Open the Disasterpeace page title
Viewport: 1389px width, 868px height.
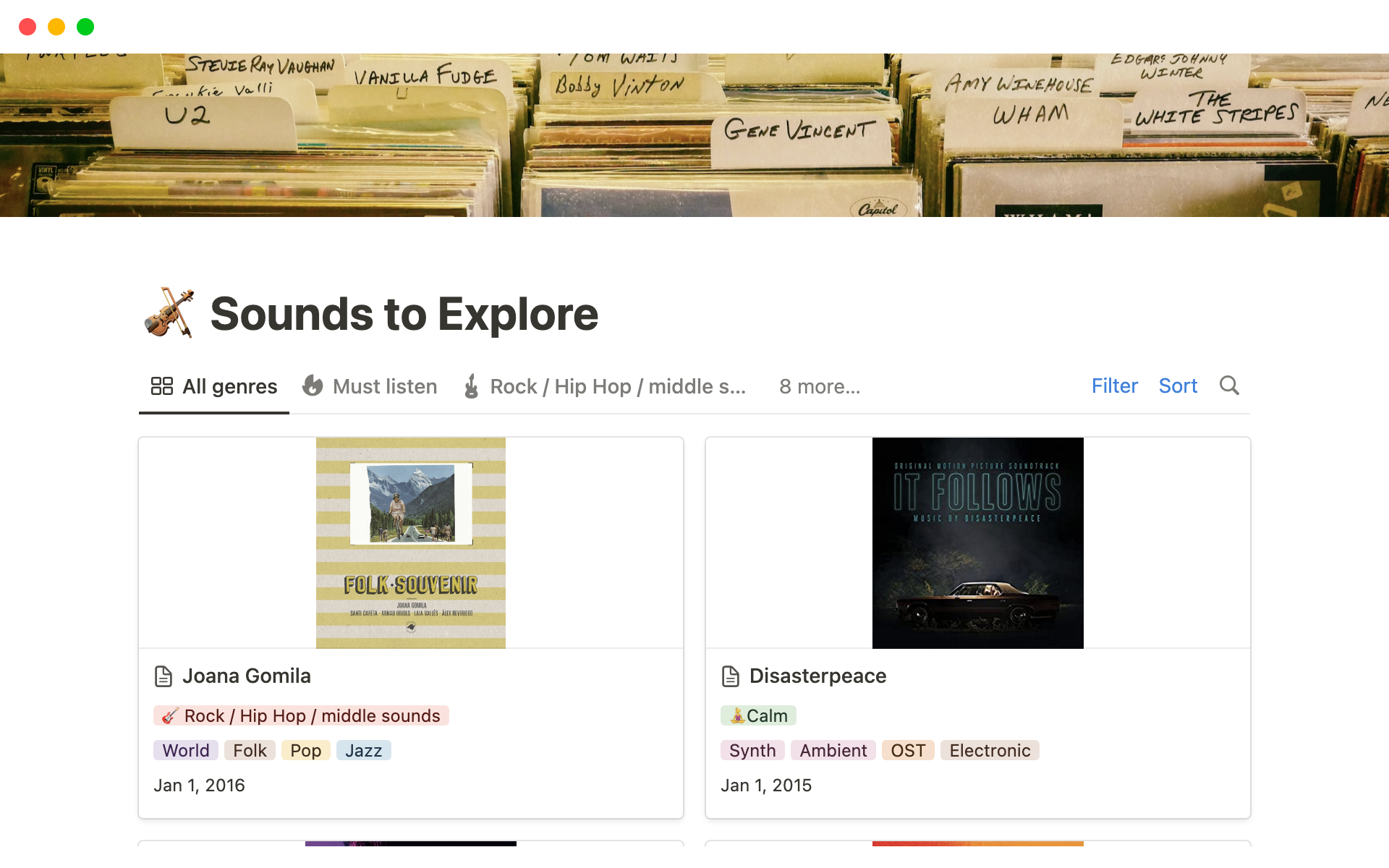click(x=817, y=676)
